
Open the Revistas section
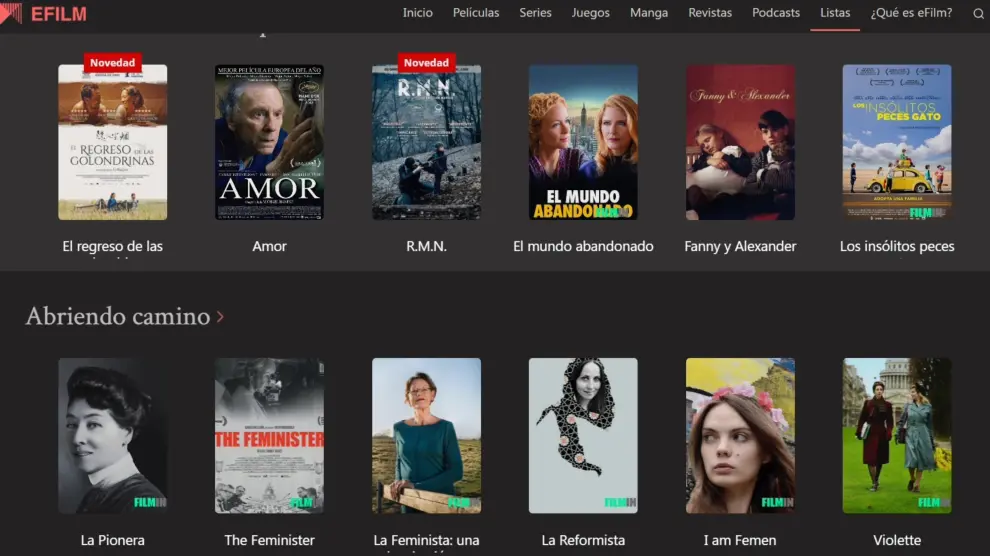coord(710,13)
